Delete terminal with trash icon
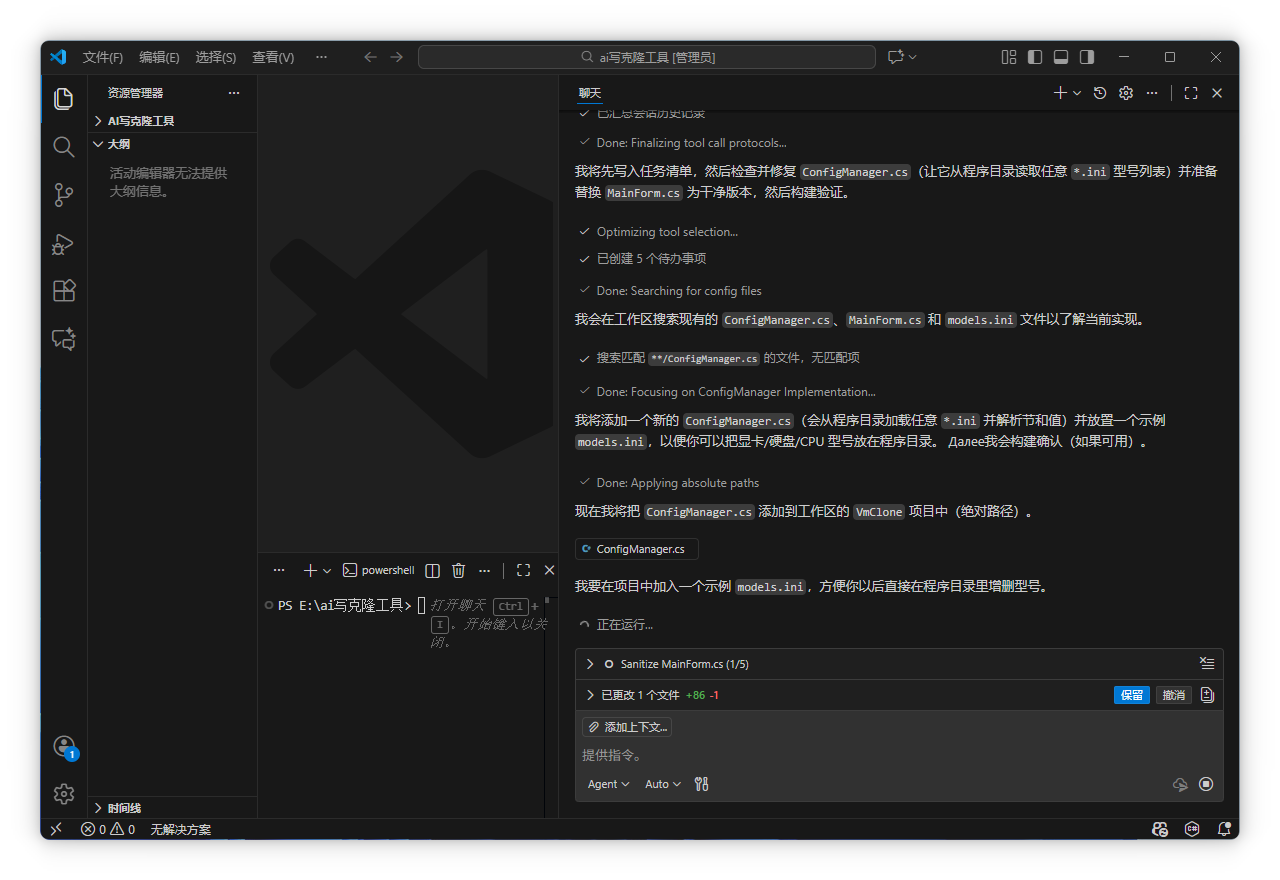This screenshot has height=880, width=1280. tap(458, 570)
